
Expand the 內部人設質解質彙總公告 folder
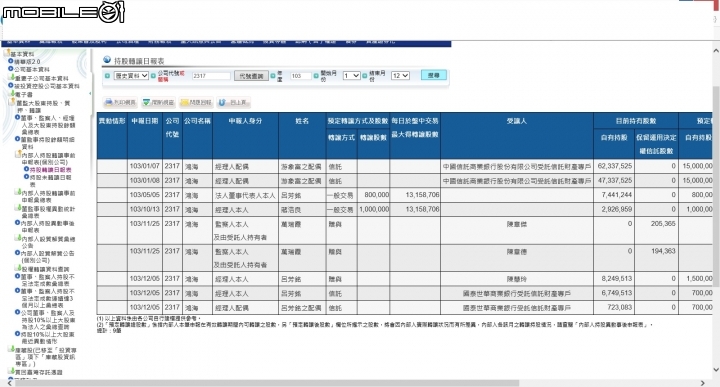tap(18, 238)
